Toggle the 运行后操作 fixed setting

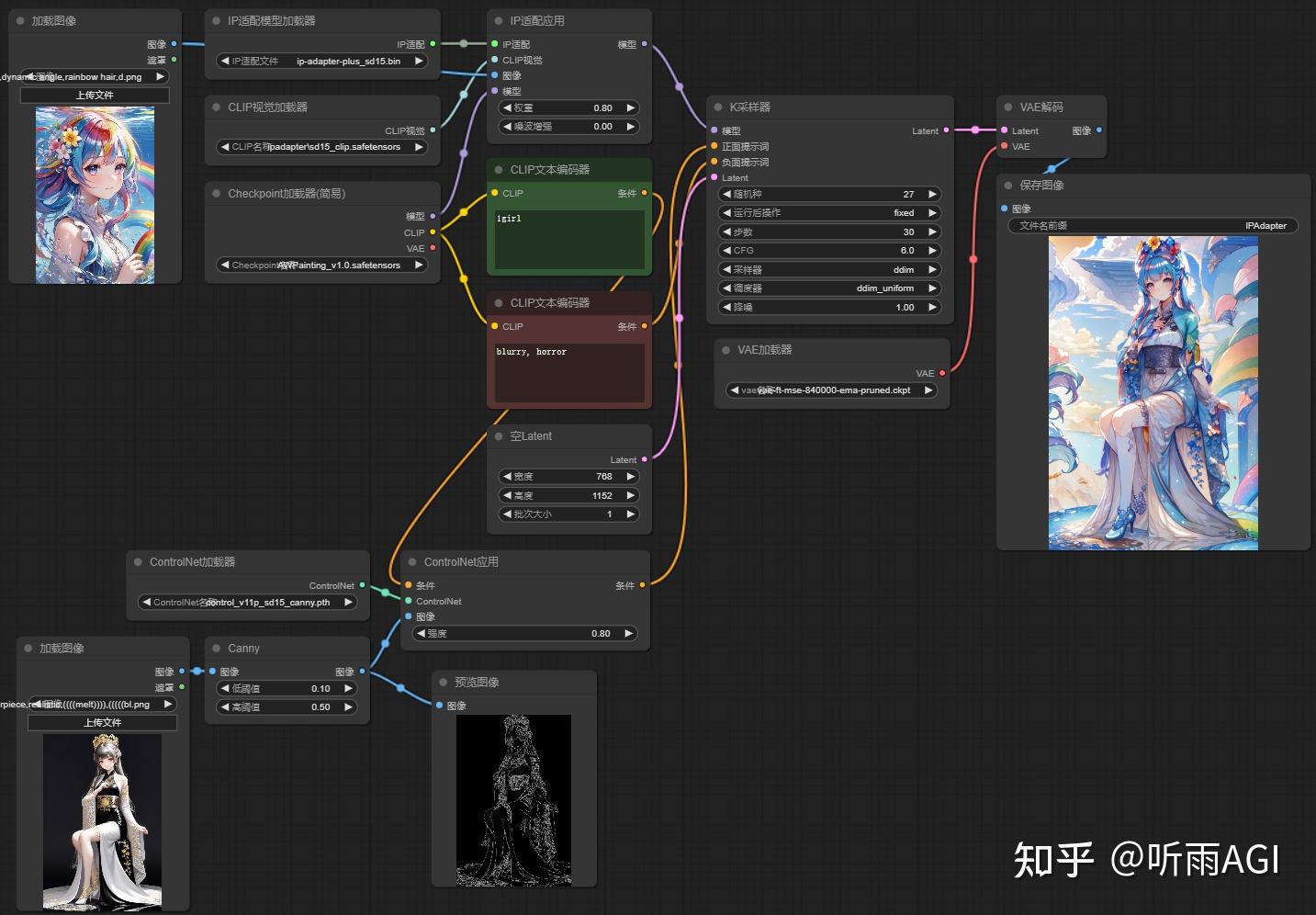[x=830, y=213]
